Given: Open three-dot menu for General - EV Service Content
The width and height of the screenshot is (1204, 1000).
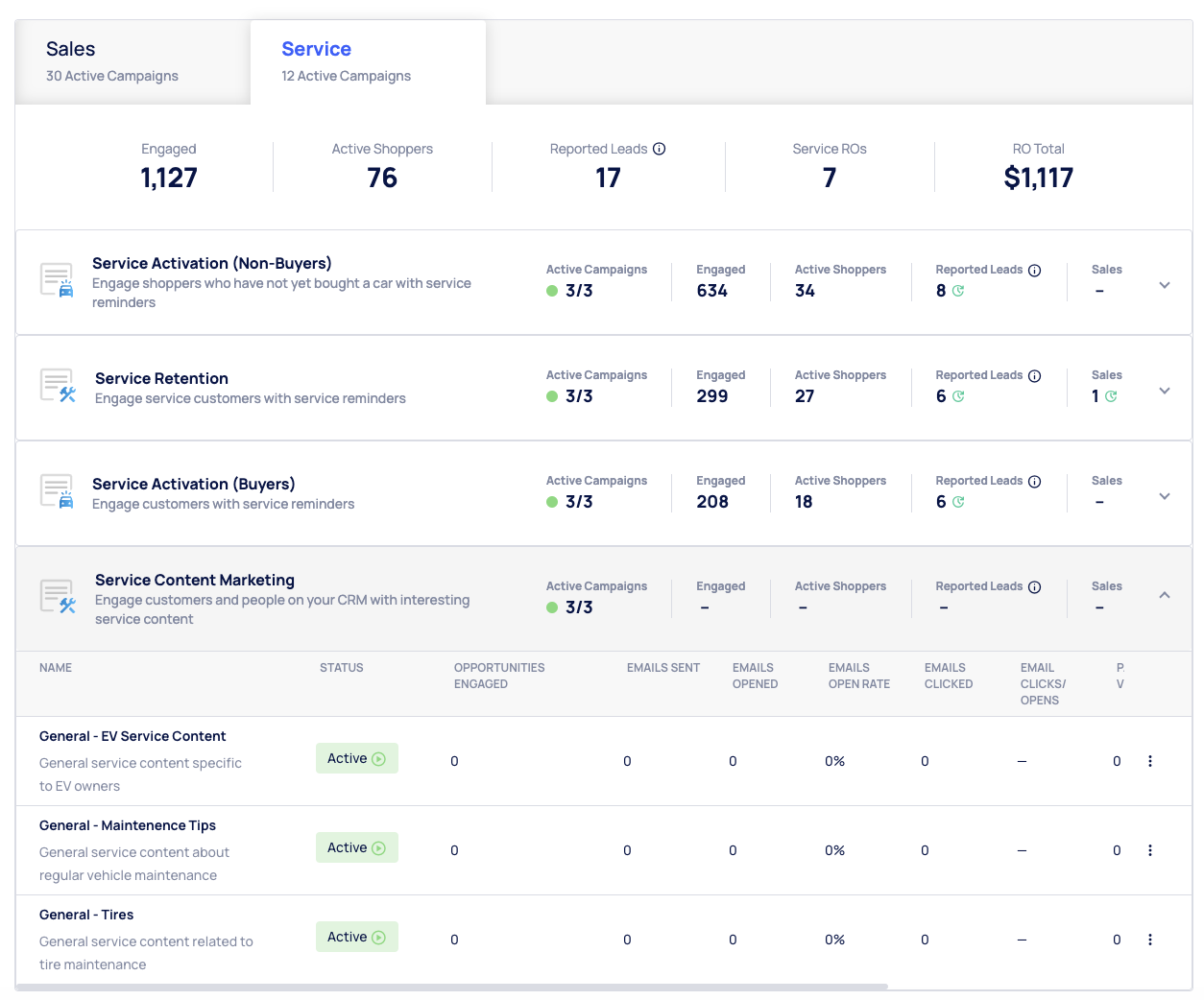Looking at the screenshot, I should pos(1149,761).
